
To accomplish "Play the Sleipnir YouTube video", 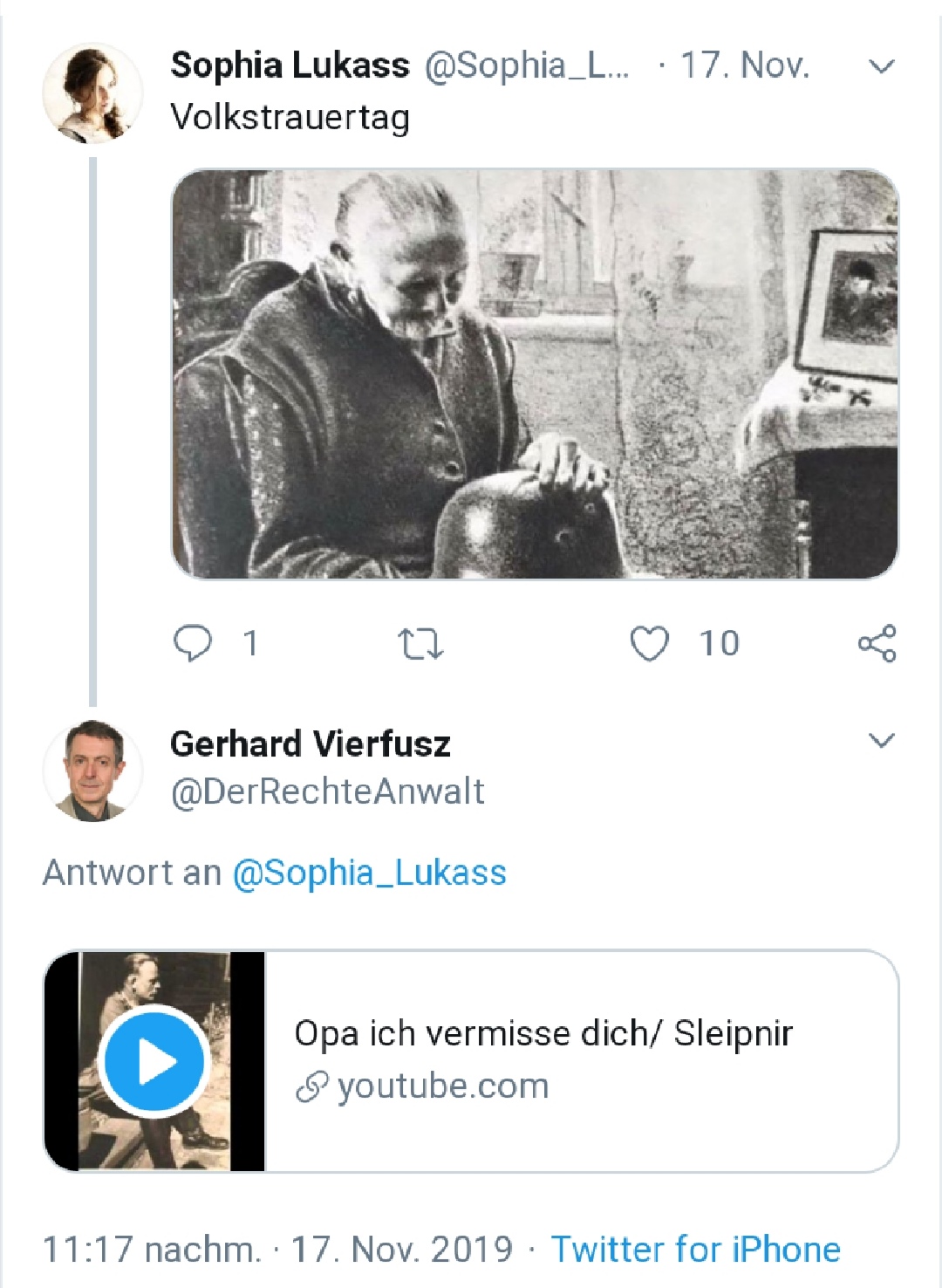I will 155,1061.
